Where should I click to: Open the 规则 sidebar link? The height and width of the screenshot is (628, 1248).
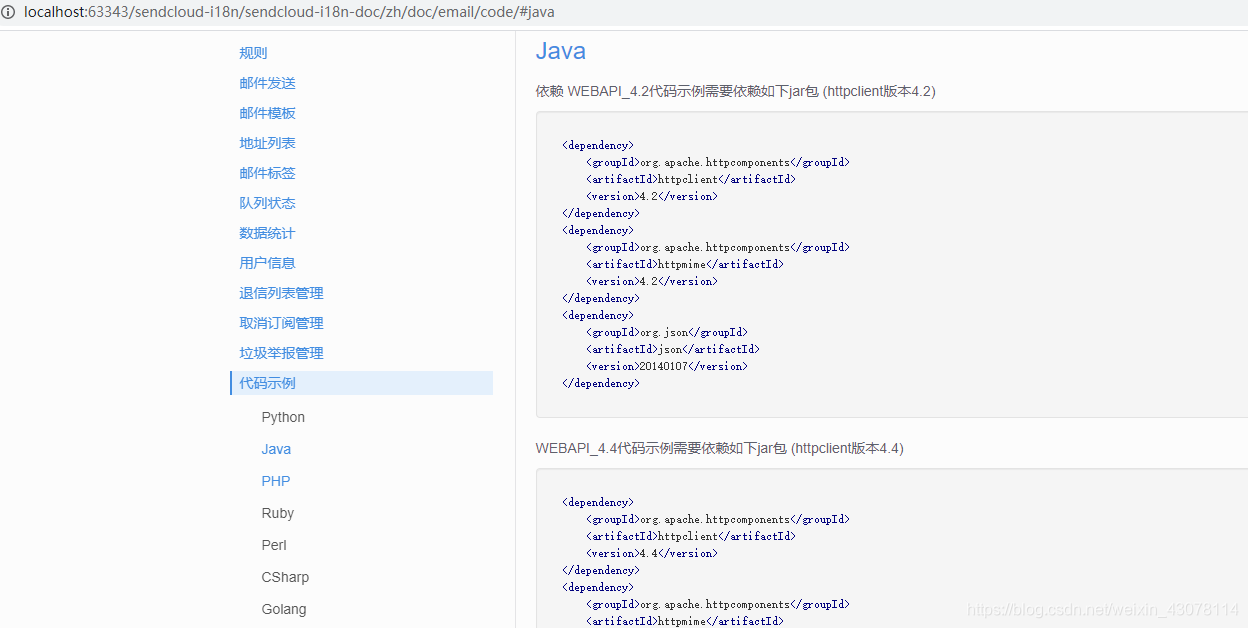[x=253, y=53]
